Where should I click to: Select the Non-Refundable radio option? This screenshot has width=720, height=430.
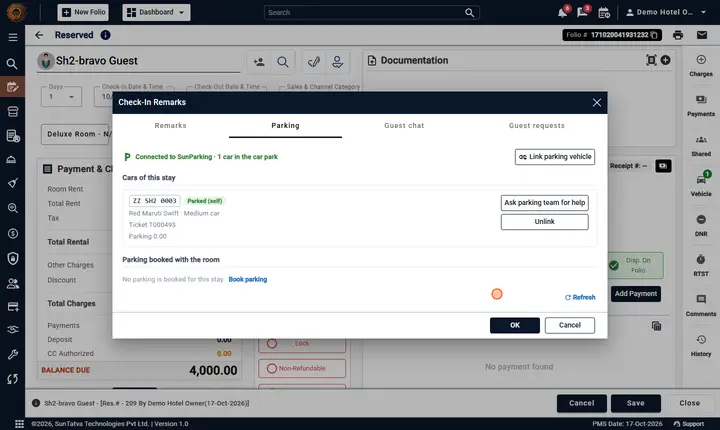tap(272, 368)
